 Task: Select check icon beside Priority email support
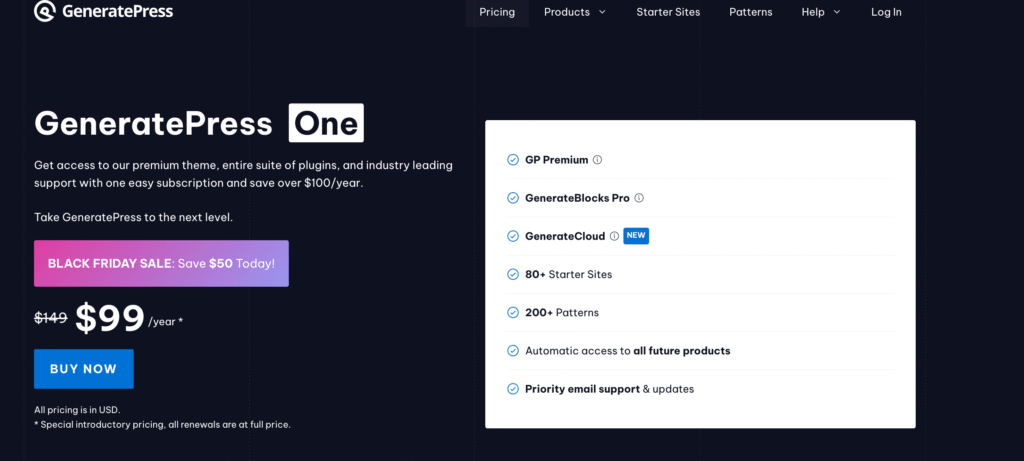tap(513, 389)
